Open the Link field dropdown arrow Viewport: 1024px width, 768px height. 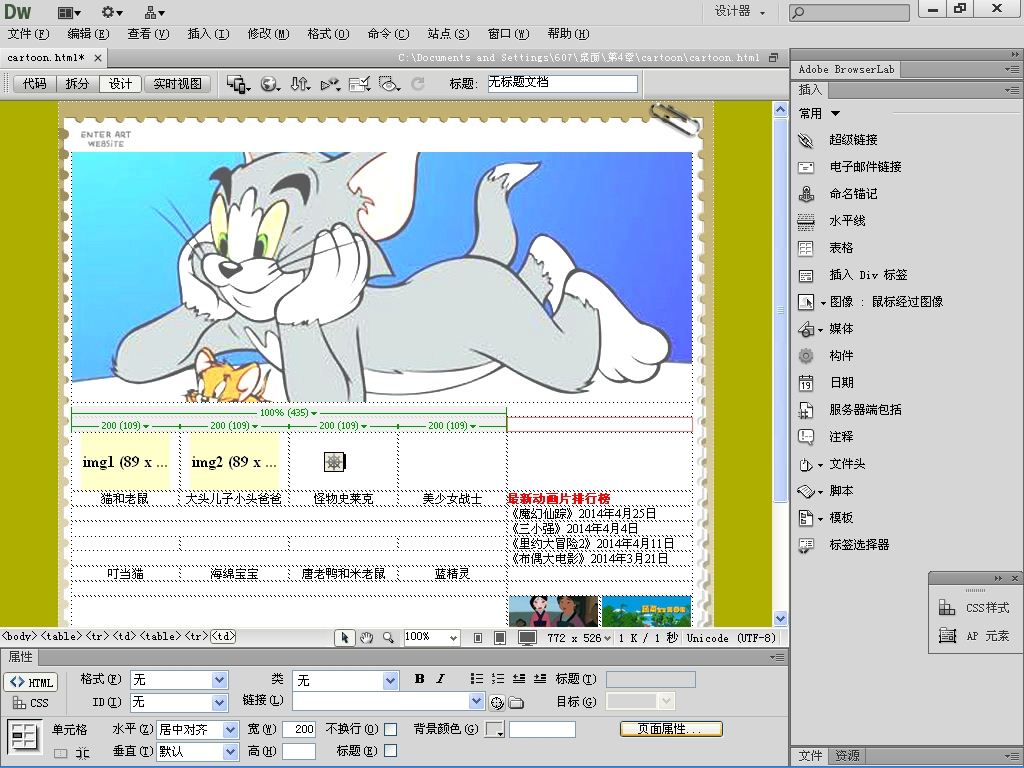tap(476, 701)
